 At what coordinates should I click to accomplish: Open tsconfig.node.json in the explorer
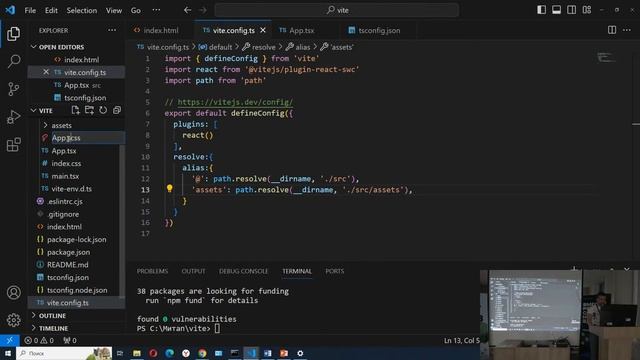pyautogui.click(x=77, y=290)
